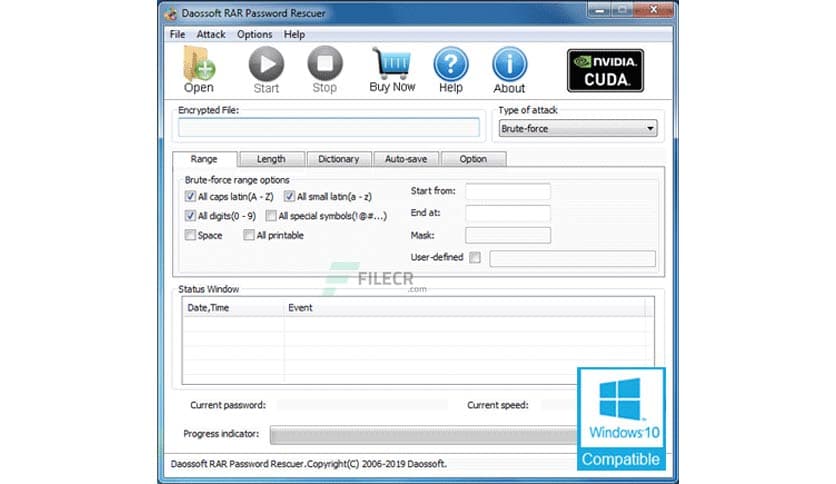Click the Windows 10 Compatible badge
836x484 pixels.
pyautogui.click(x=621, y=419)
